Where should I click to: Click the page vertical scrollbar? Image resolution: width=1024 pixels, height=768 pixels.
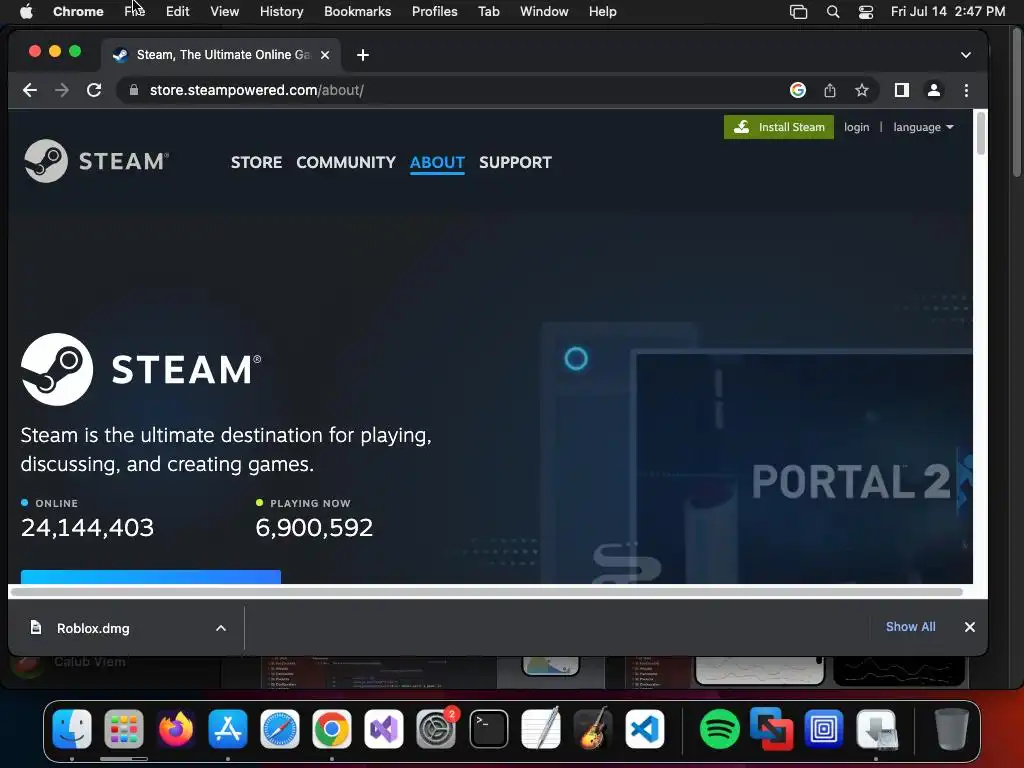click(x=980, y=135)
